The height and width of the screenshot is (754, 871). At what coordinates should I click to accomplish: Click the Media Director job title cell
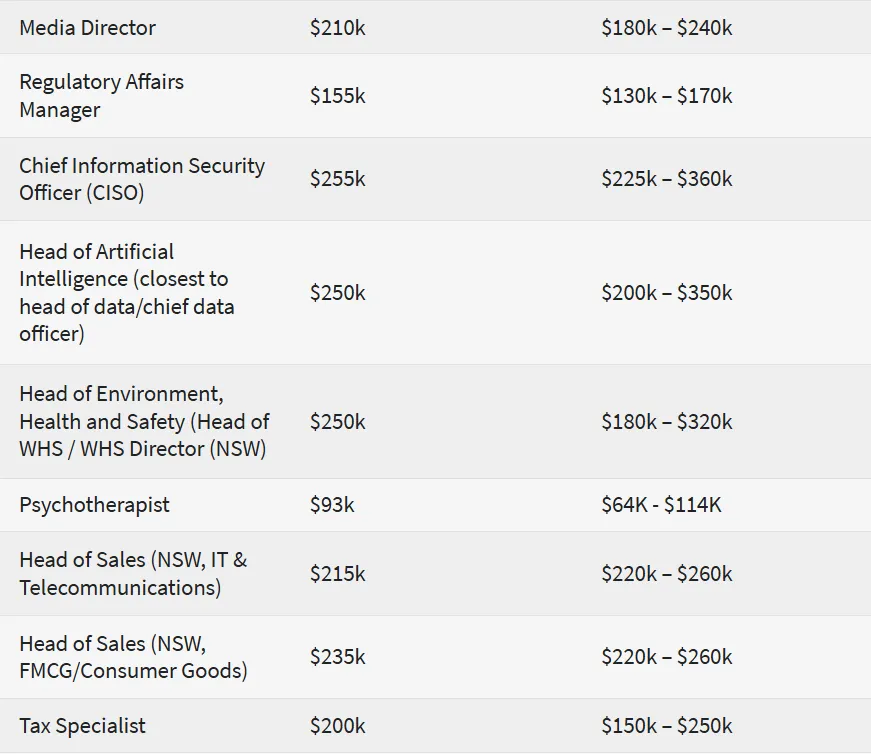(x=88, y=28)
